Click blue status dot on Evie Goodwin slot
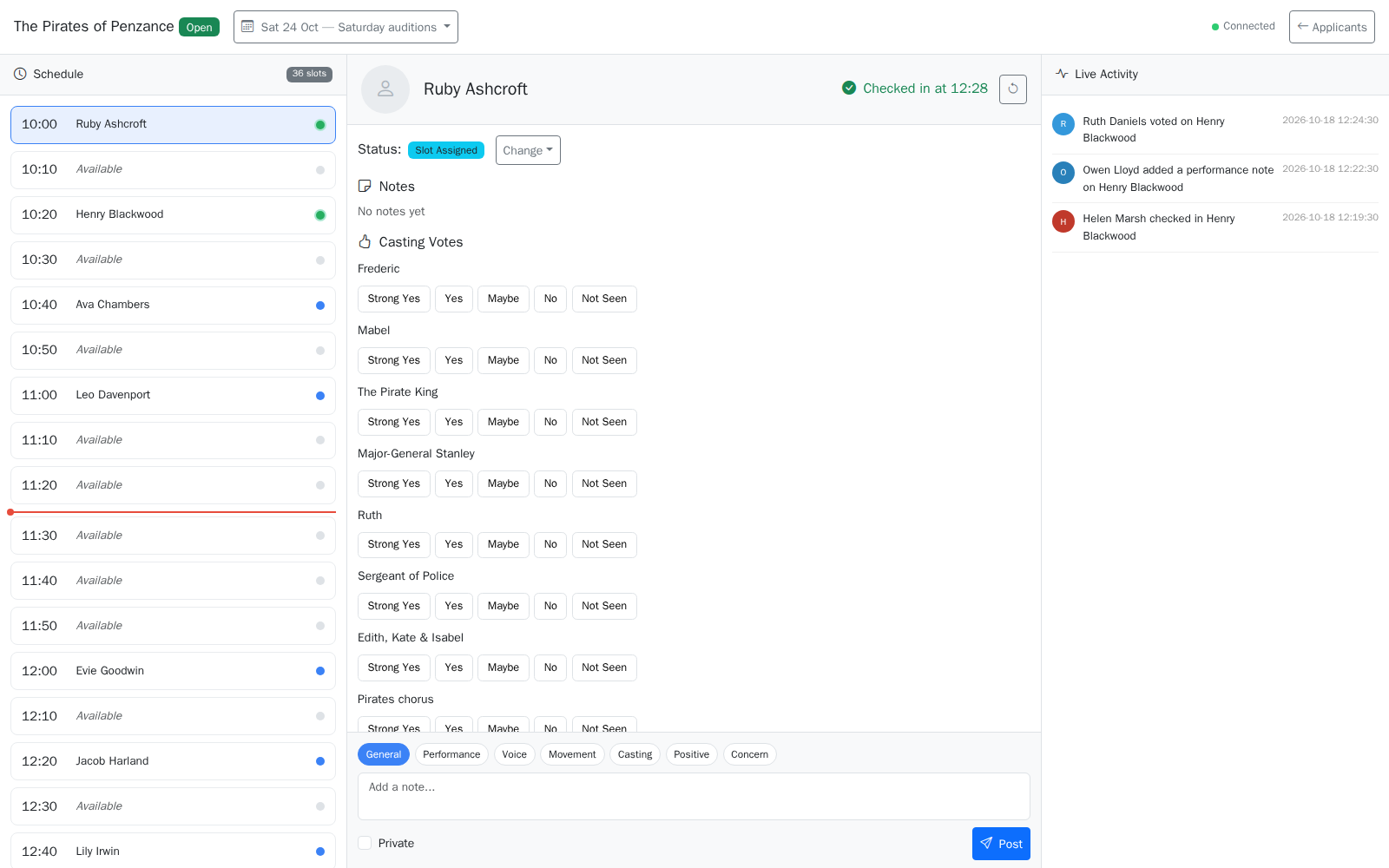Viewport: 1389px width, 868px height. (320, 671)
